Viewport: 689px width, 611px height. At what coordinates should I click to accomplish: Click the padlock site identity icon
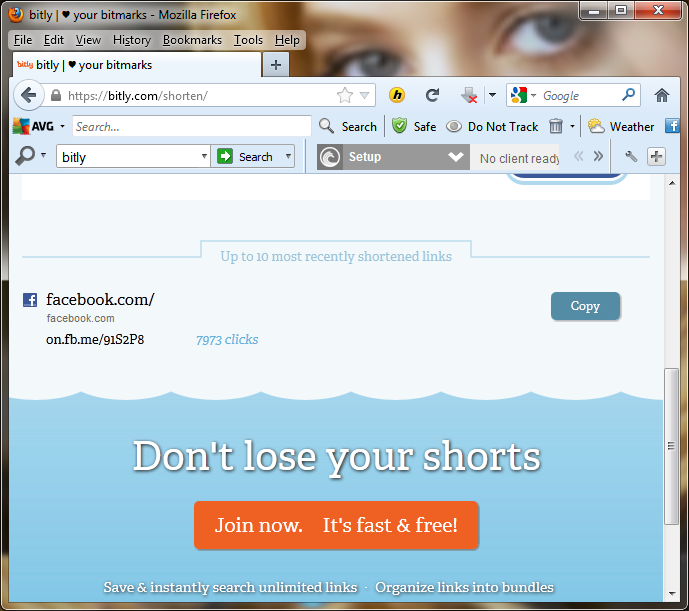pyautogui.click(x=56, y=95)
